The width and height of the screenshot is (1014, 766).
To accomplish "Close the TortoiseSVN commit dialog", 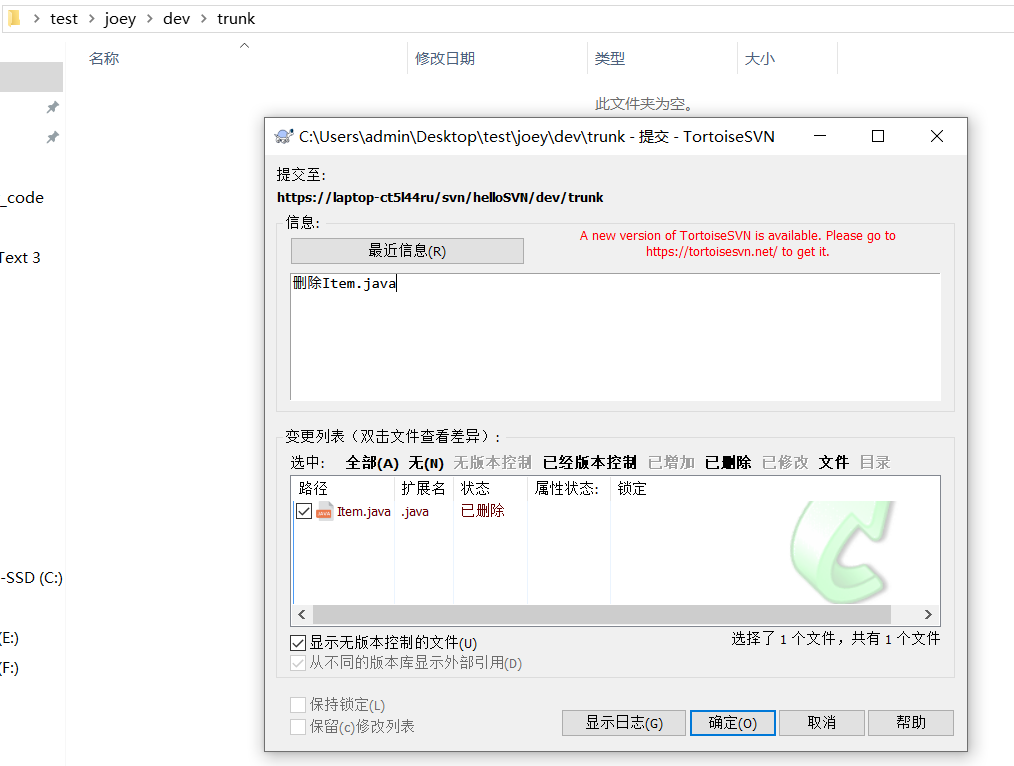I will pos(936,136).
